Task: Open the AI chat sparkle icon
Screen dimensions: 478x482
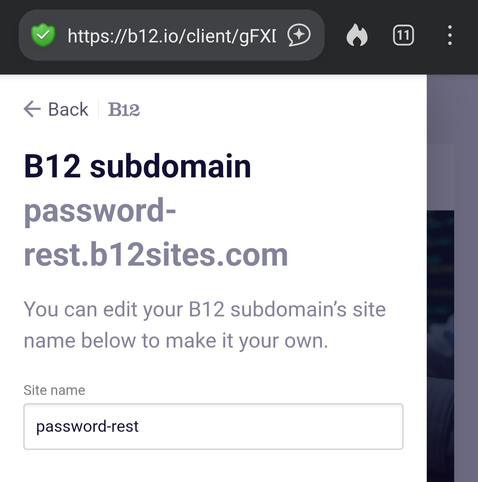Action: pos(299,35)
